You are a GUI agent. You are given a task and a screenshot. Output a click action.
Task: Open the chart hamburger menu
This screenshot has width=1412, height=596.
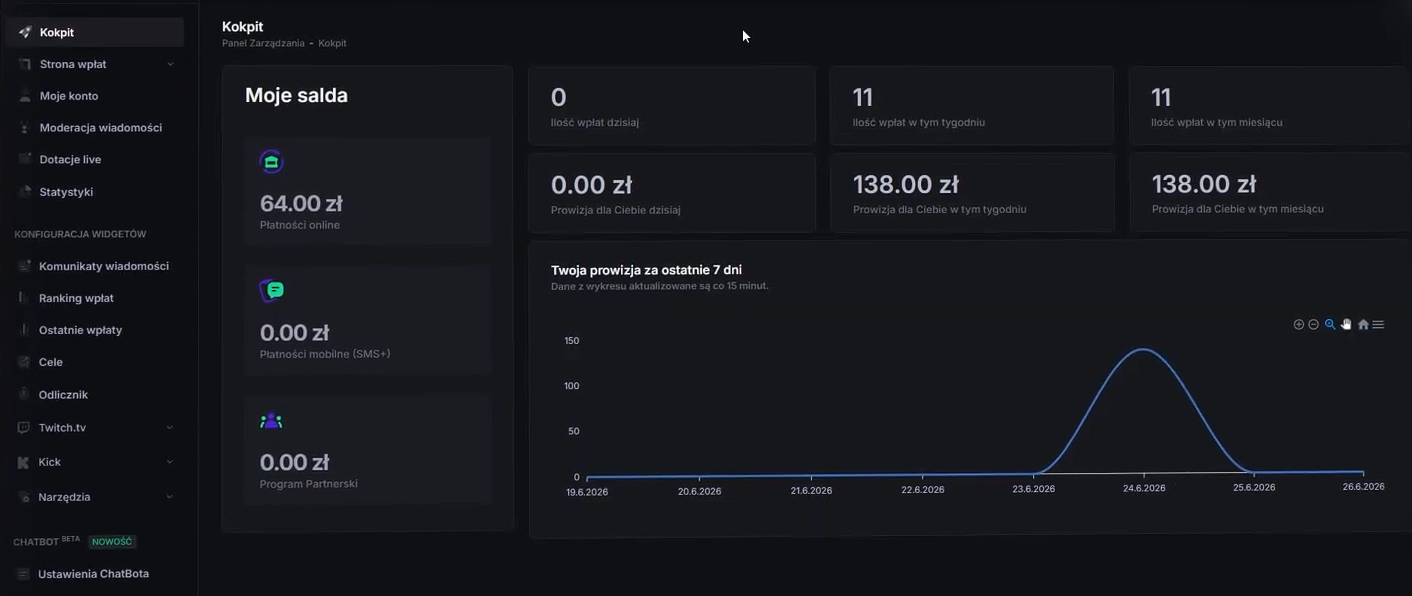(1378, 325)
